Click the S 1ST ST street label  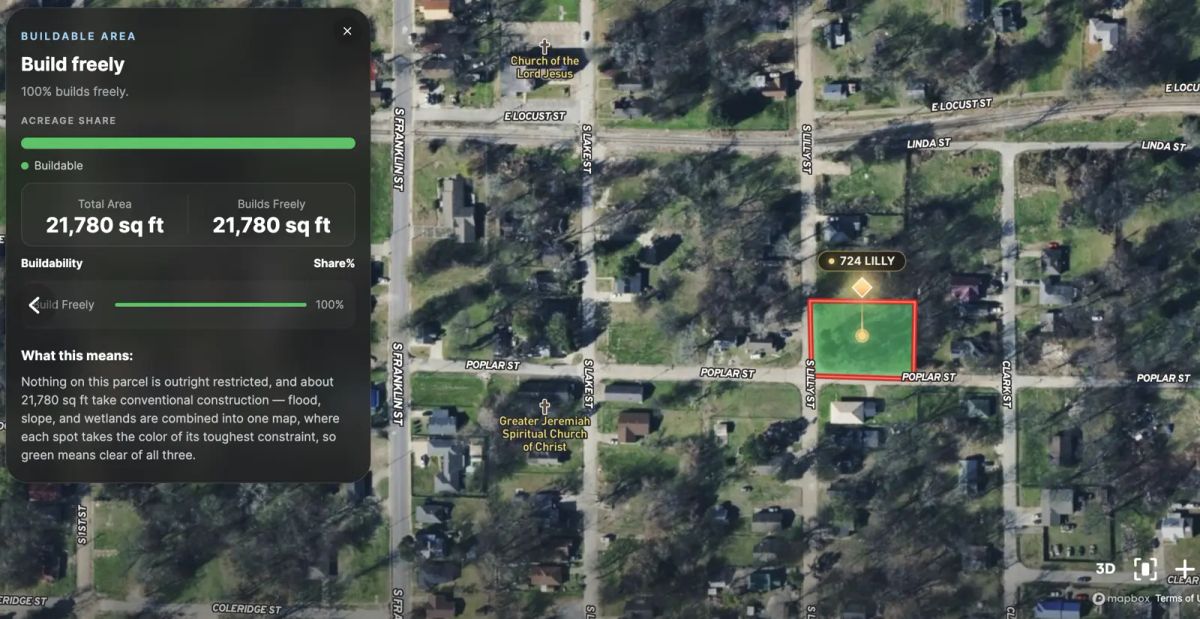(83, 525)
